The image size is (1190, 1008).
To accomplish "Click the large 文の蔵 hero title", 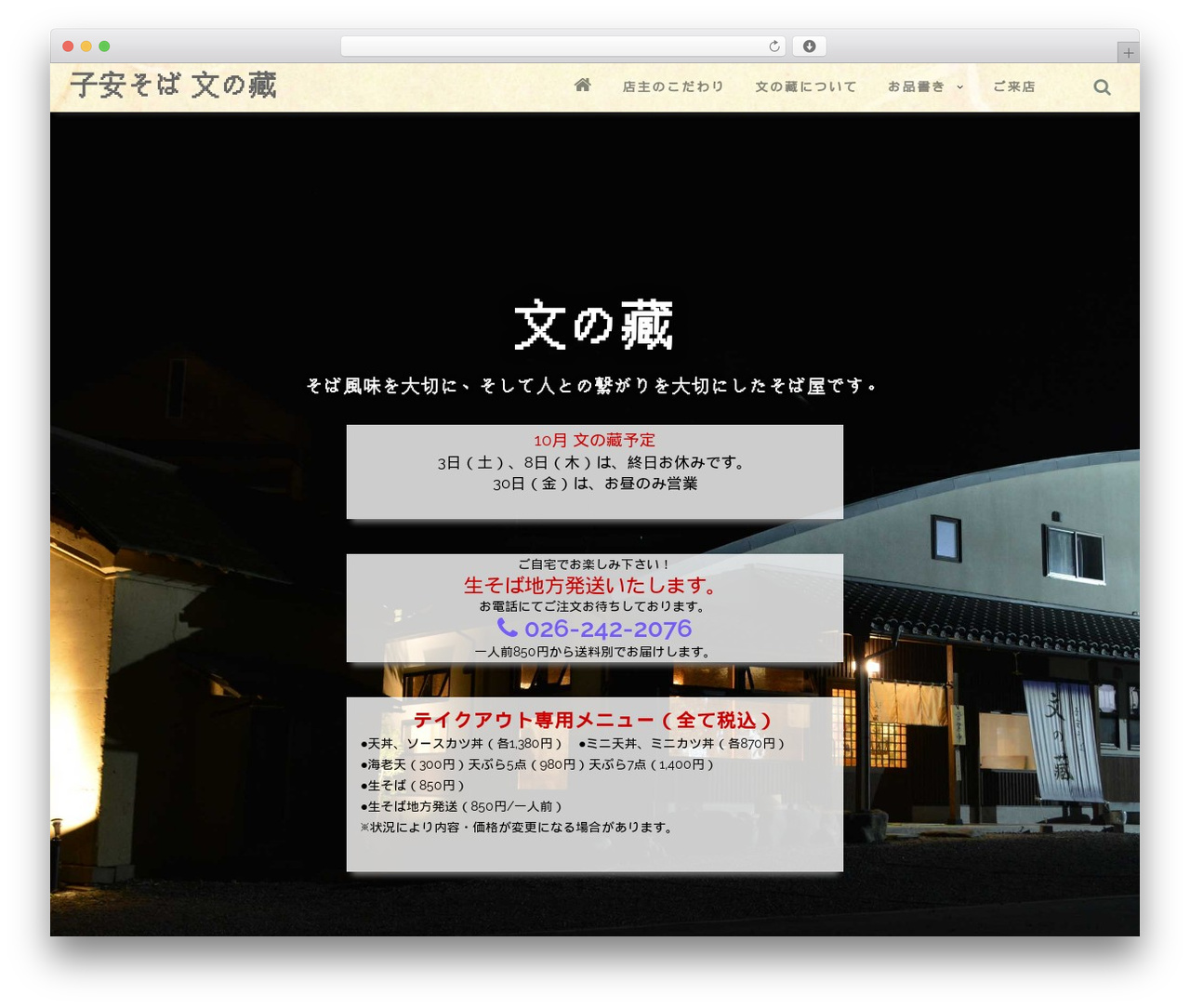I will [594, 325].
